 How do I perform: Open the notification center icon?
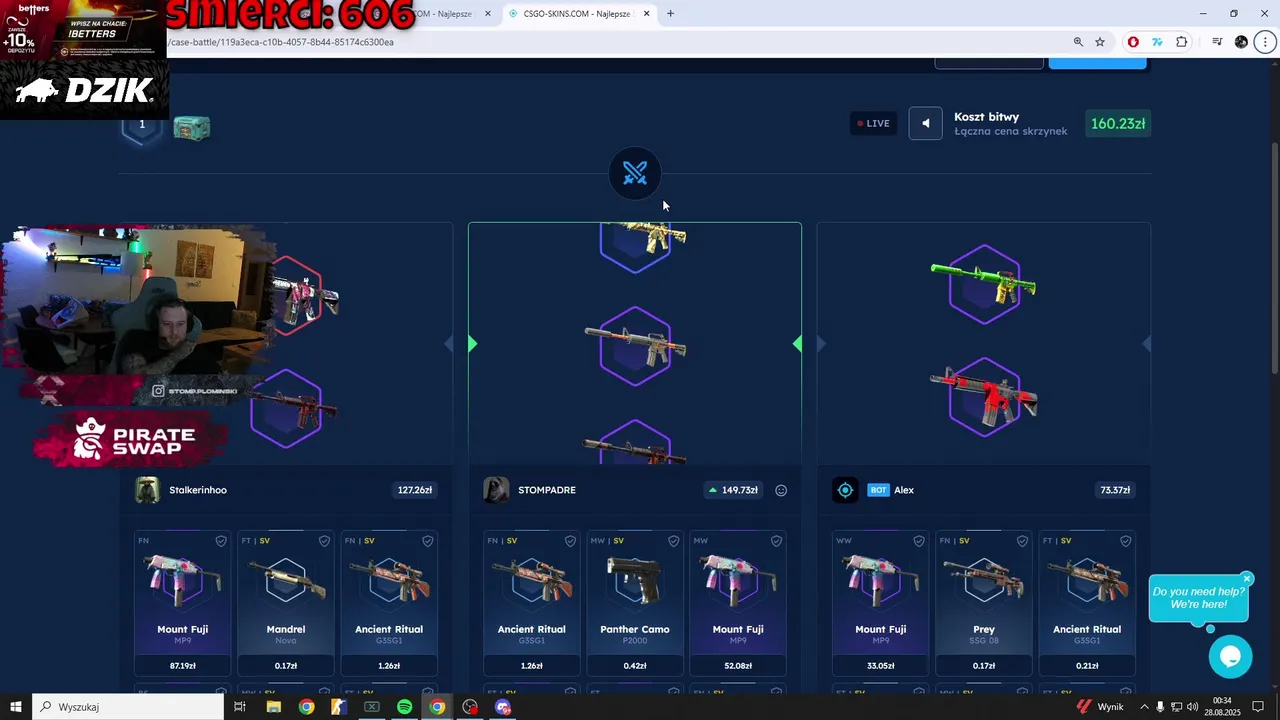tap(1259, 707)
